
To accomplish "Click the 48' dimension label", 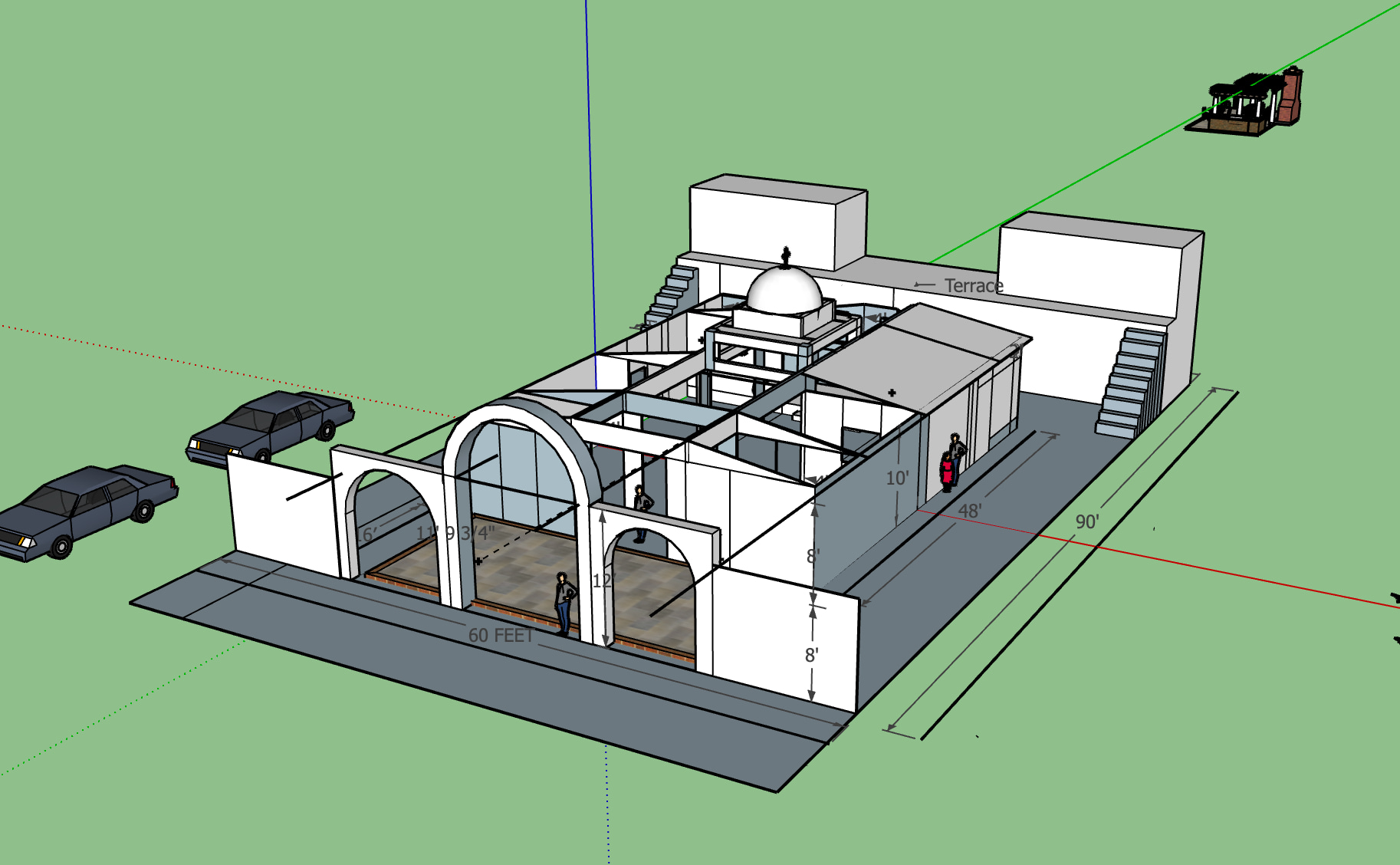I will (x=969, y=511).
